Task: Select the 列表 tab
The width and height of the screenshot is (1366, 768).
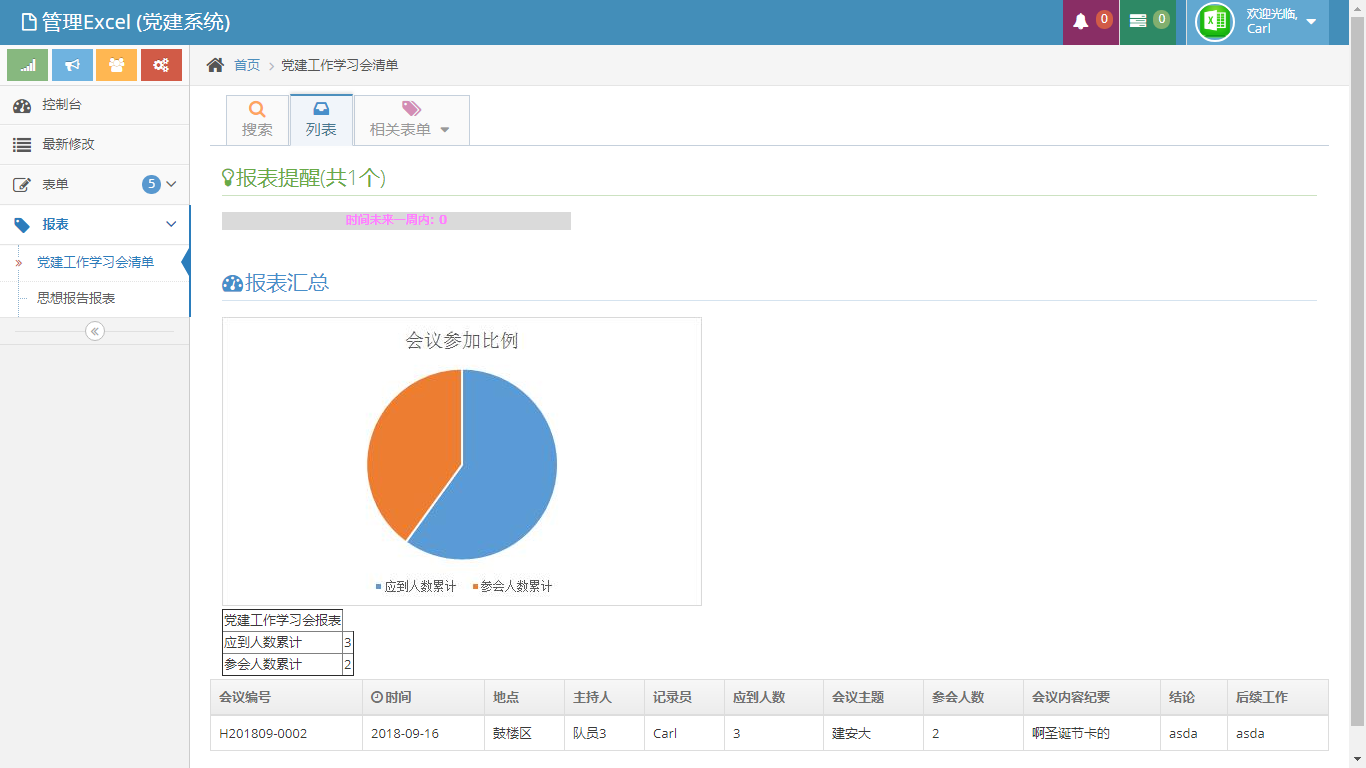Action: 321,120
